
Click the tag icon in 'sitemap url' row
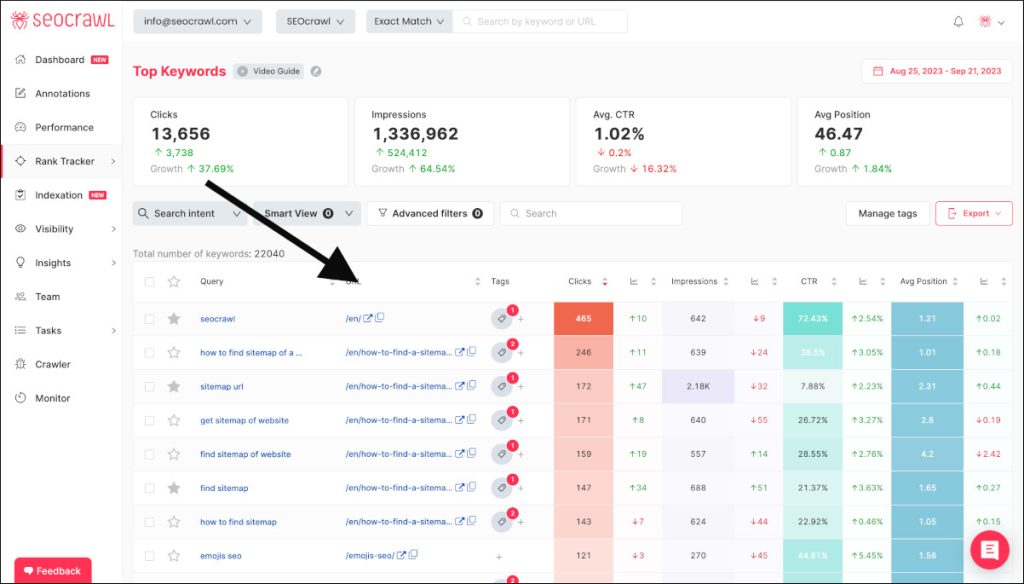click(501, 387)
